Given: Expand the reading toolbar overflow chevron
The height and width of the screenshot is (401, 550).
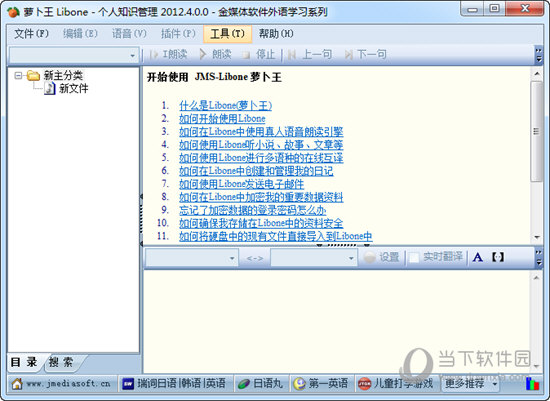Looking at the screenshot, I should [539, 55].
